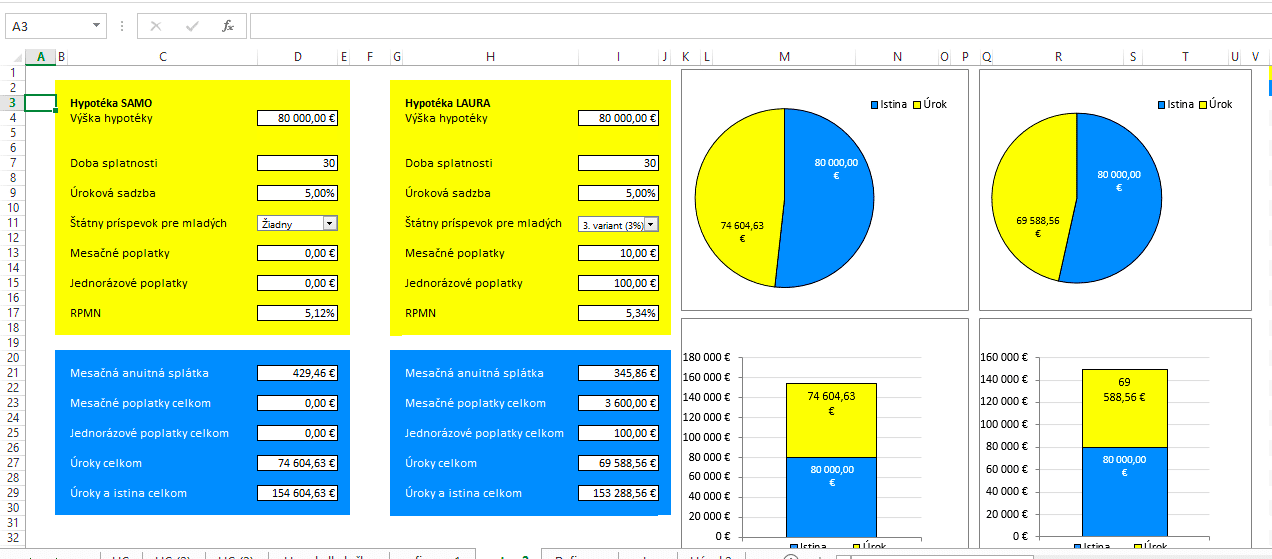Open the Žiadny state contribution dropdown

click(x=330, y=224)
